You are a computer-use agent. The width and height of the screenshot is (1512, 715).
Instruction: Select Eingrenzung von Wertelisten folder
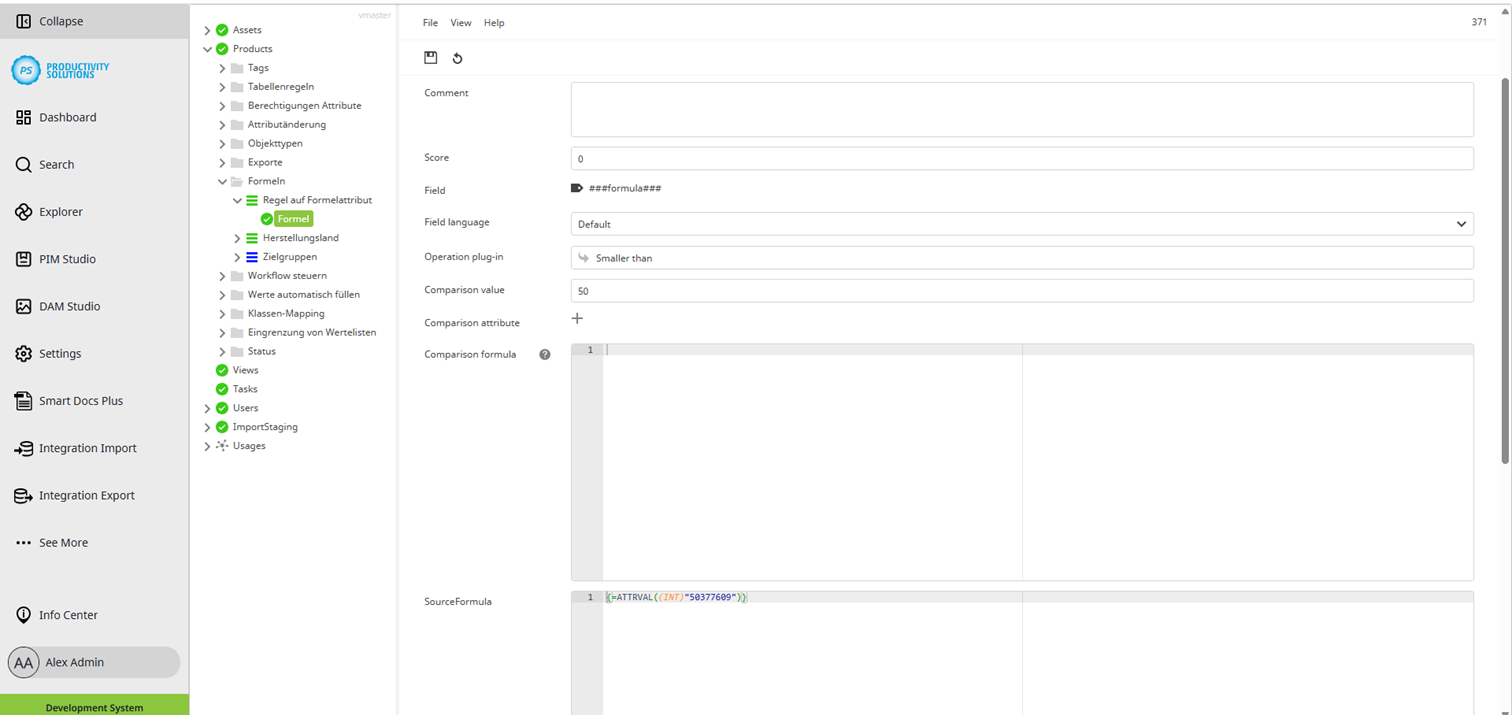pos(312,333)
